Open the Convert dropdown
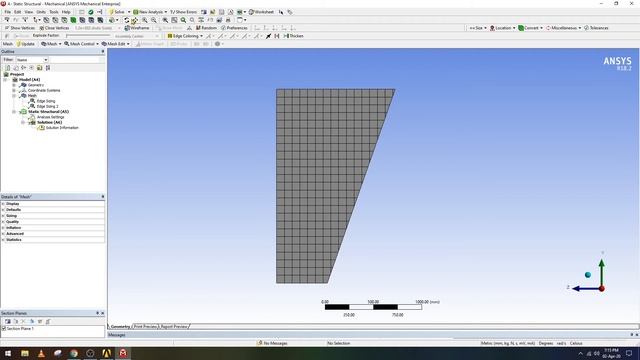This screenshot has height=360, width=640. [530, 28]
